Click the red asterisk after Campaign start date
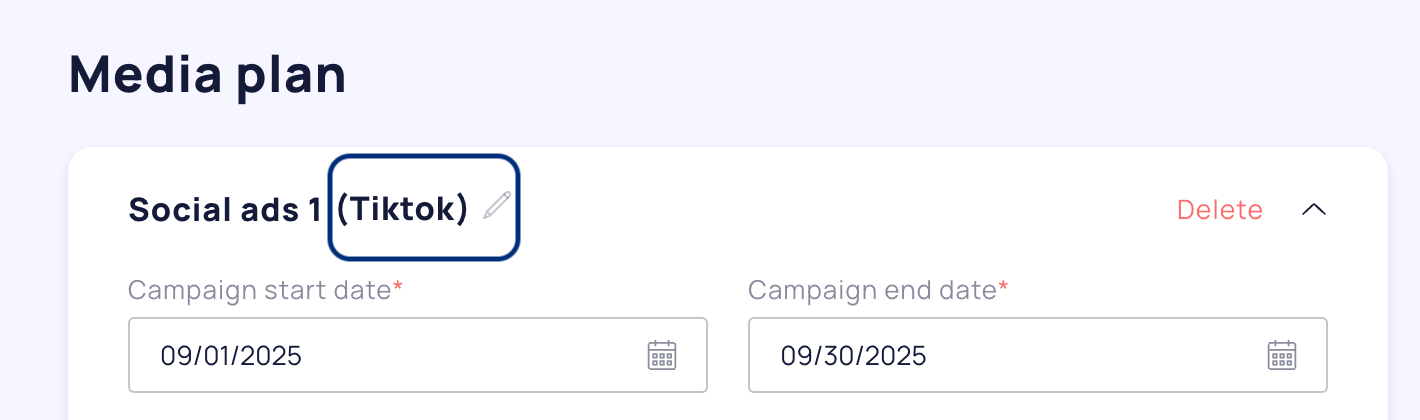Image resolution: width=1420 pixels, height=420 pixels. point(398,289)
